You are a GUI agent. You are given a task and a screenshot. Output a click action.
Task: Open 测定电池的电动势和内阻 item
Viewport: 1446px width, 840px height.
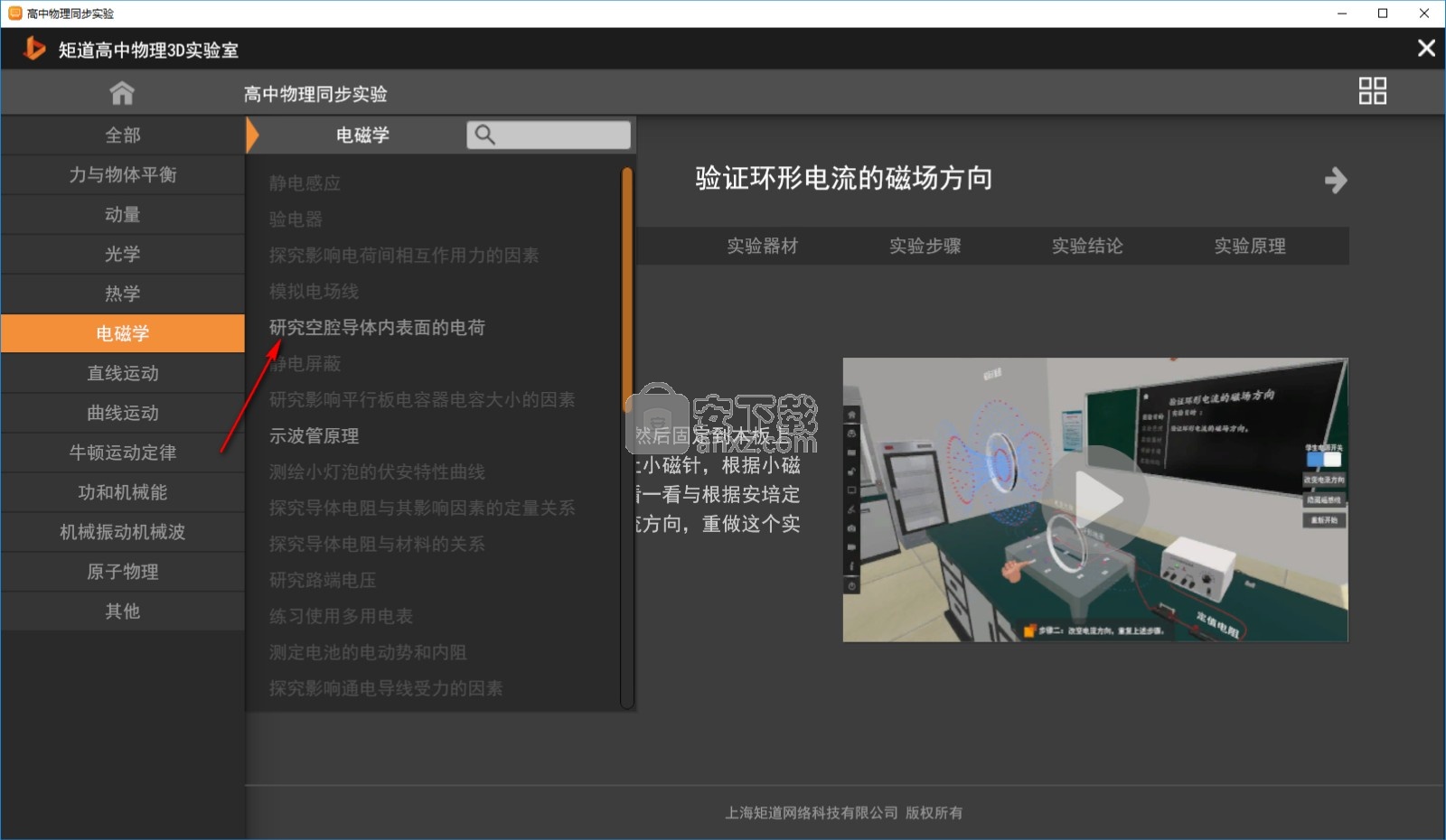pyautogui.click(x=368, y=652)
